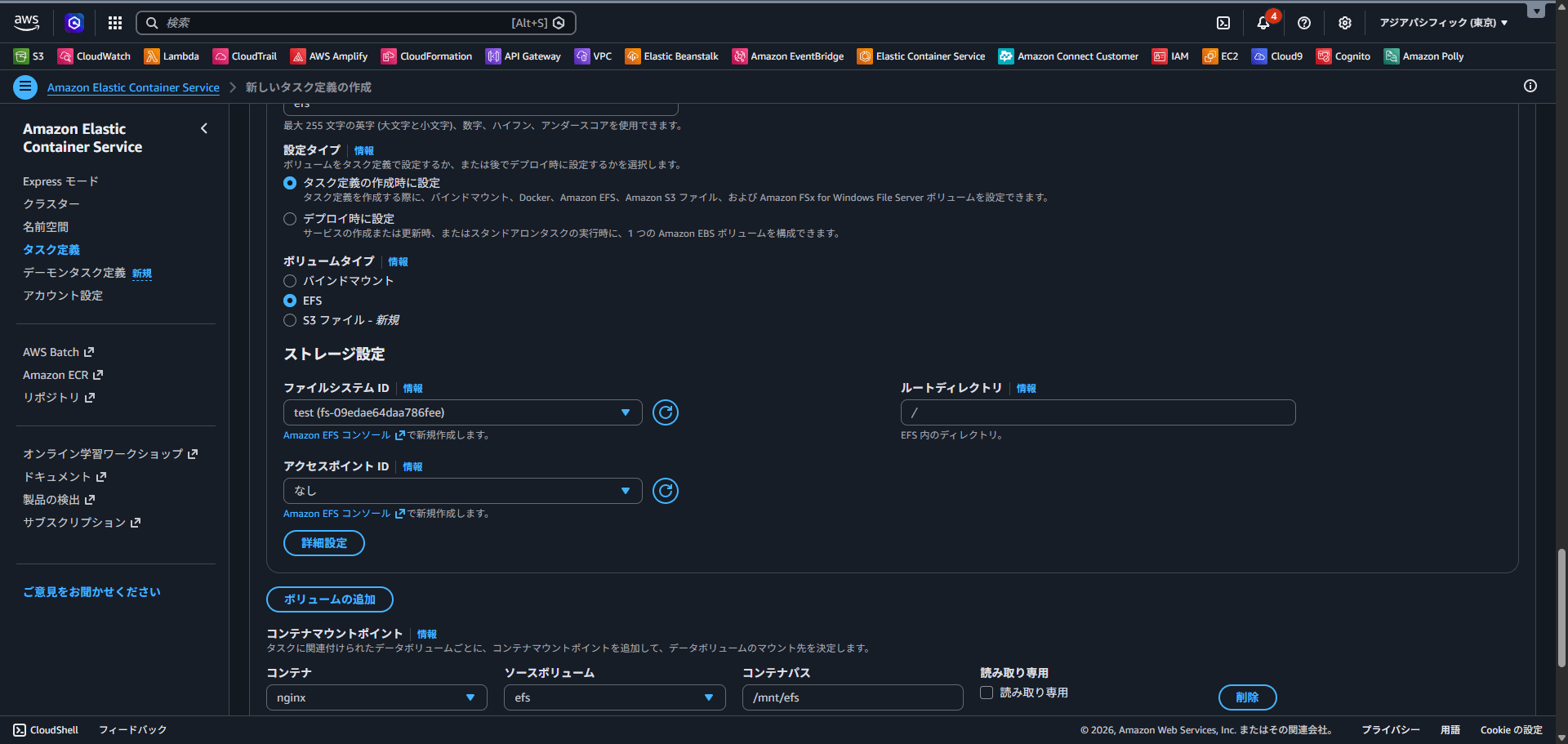The width and height of the screenshot is (1568, 744).
Task: Open the VPC favorite shortcut
Action: pyautogui.click(x=594, y=56)
